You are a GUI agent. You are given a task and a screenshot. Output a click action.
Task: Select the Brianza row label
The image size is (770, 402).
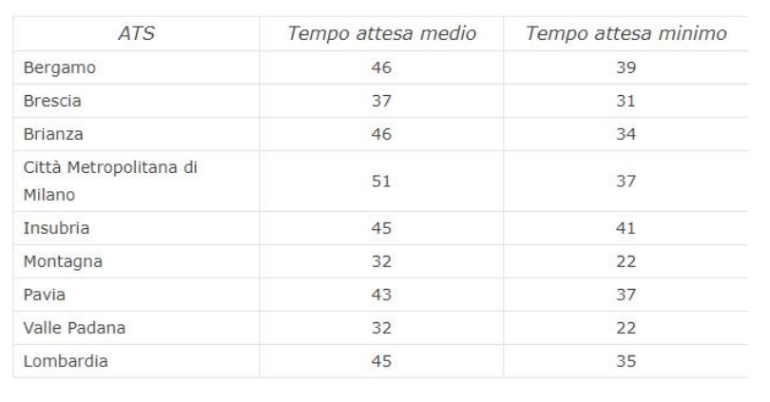click(52, 133)
